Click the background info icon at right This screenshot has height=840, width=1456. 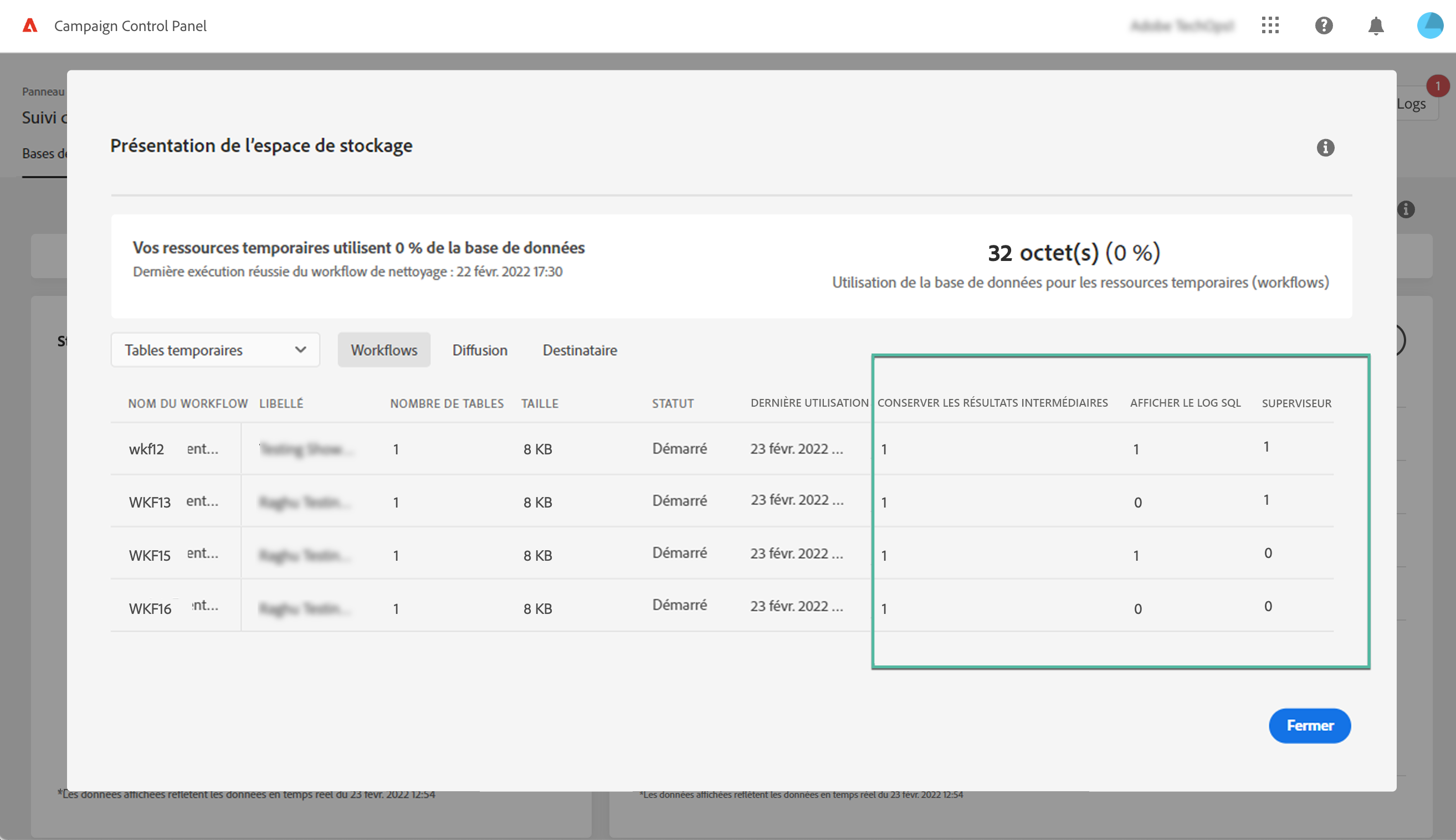1406,209
